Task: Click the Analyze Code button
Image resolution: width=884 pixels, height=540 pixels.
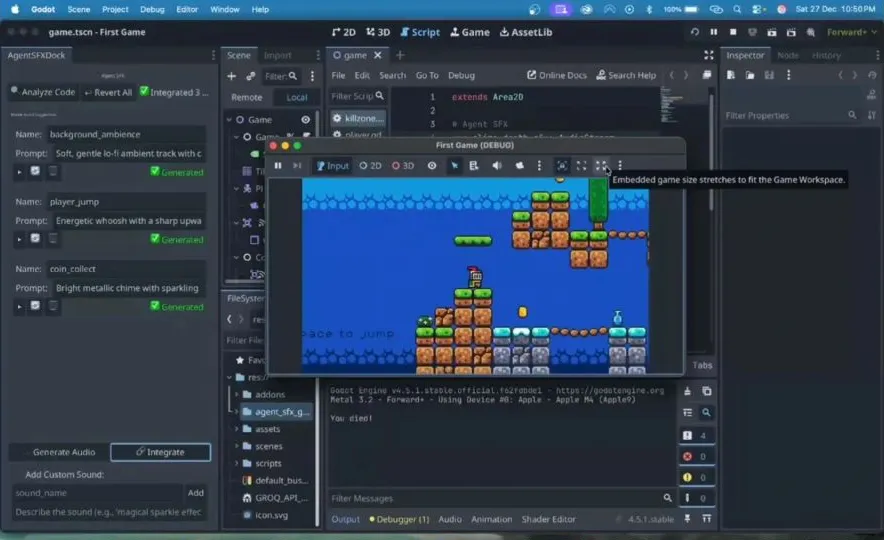Action: (43, 92)
